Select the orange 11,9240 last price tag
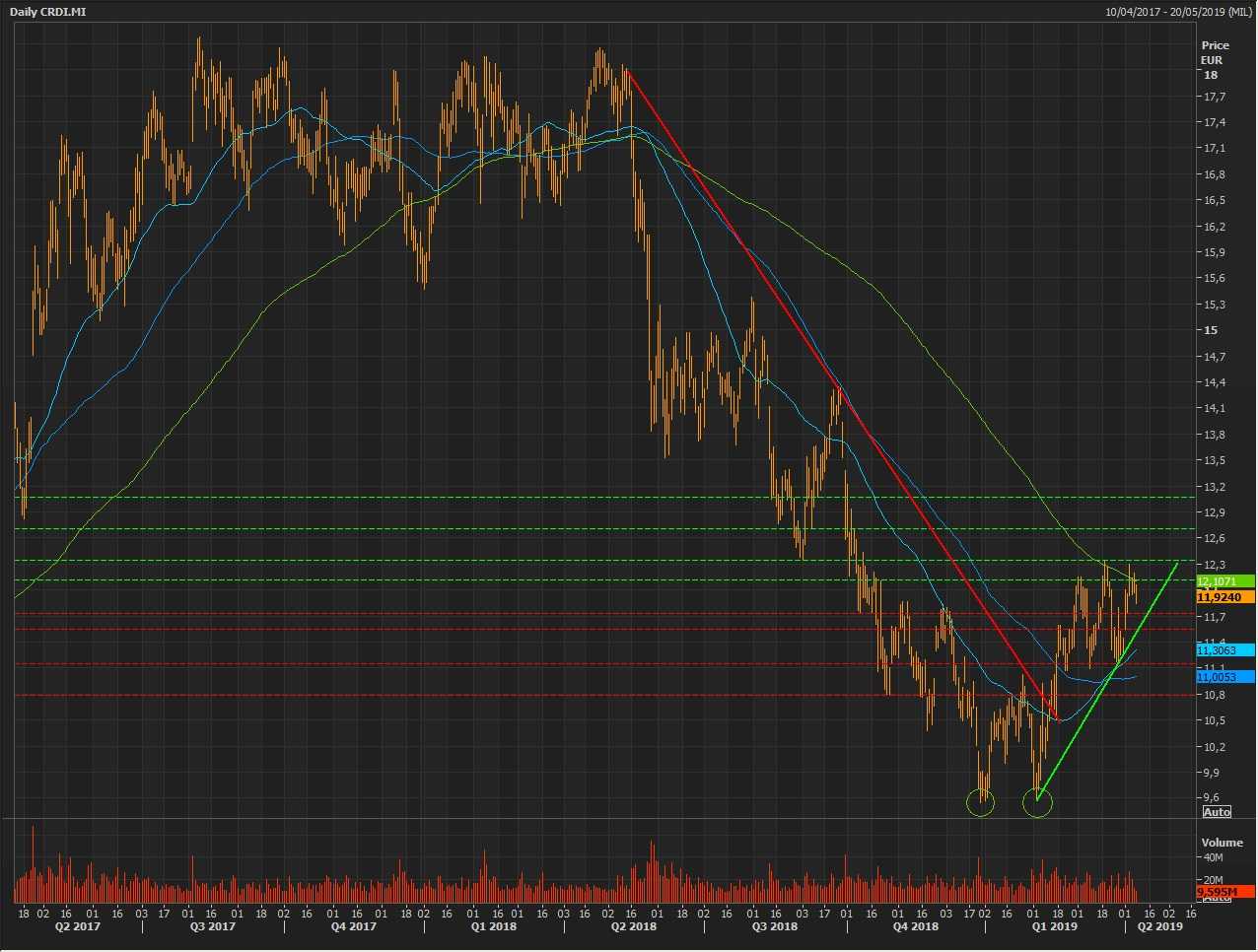 tap(1224, 597)
